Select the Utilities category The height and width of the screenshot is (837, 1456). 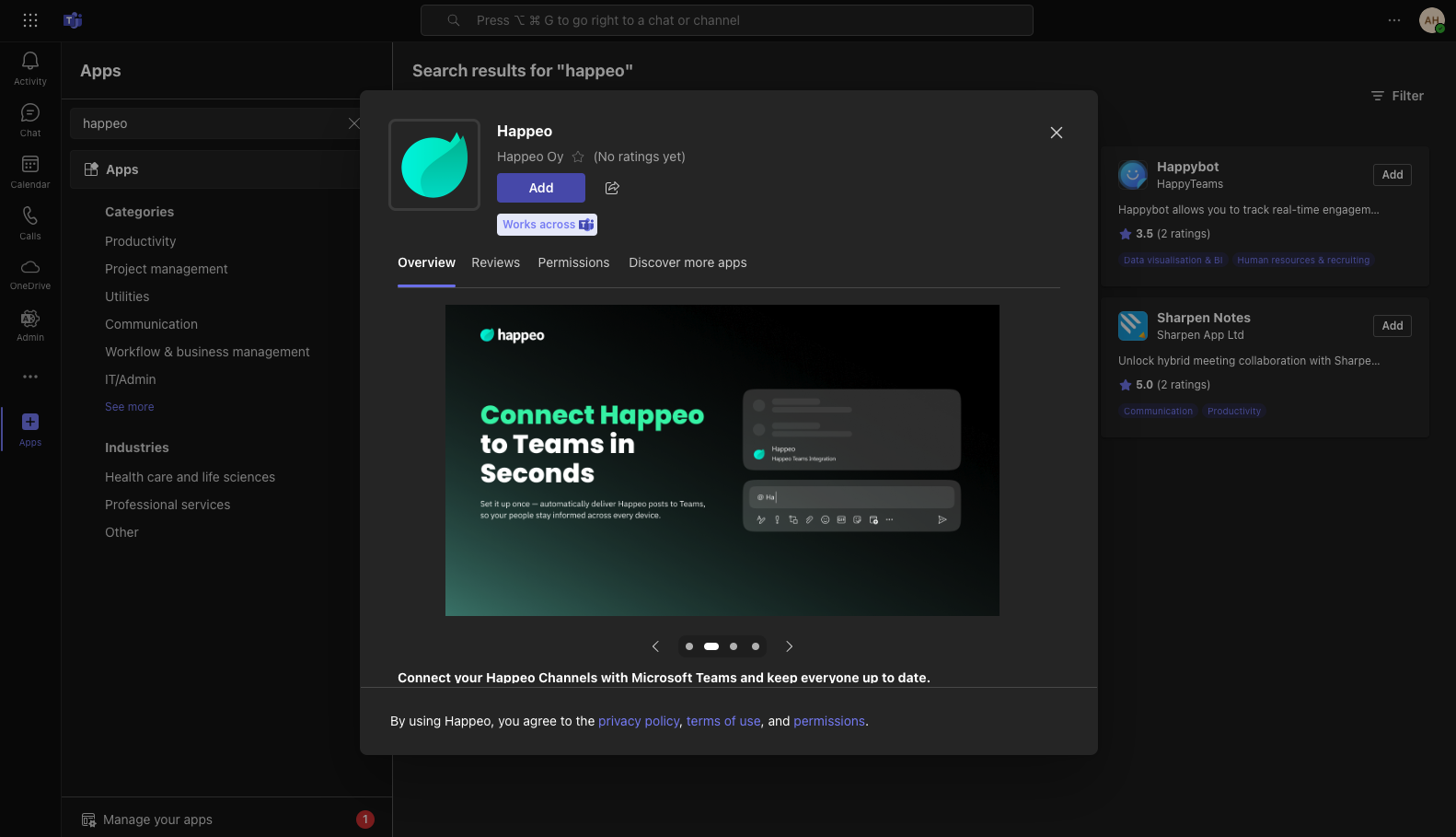(x=127, y=296)
